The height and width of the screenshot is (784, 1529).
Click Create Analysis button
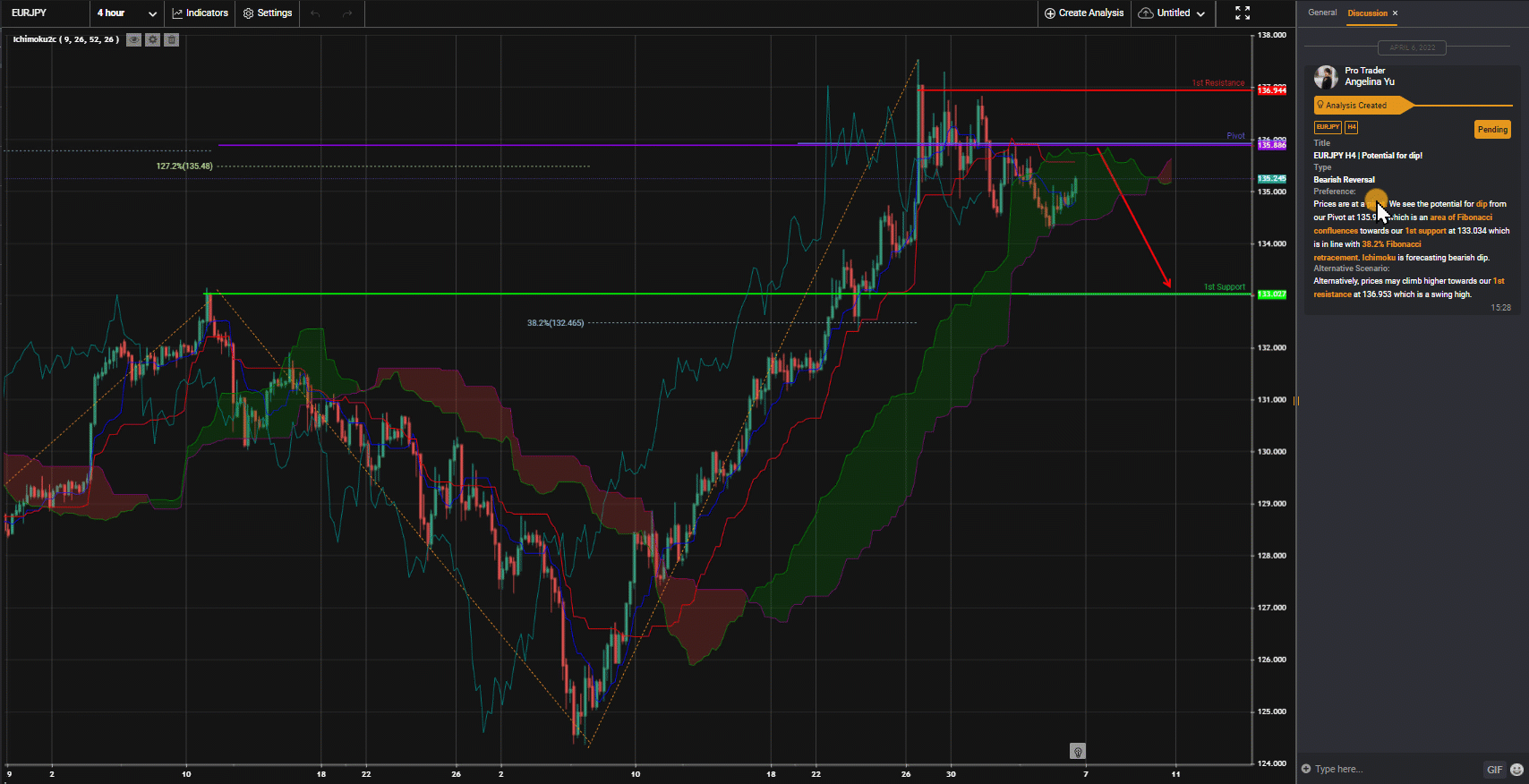point(1084,13)
